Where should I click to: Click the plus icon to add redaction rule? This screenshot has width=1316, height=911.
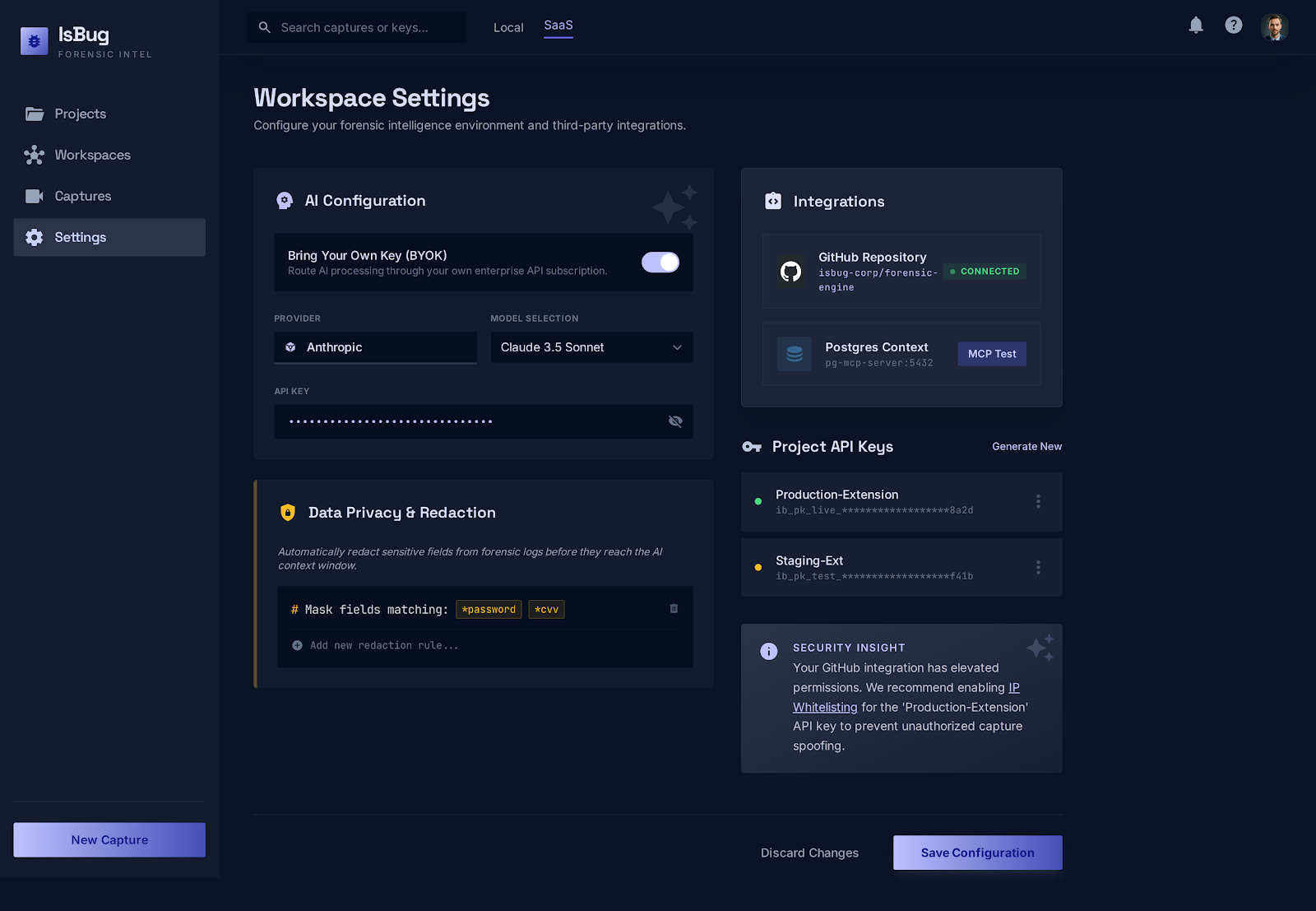(297, 645)
